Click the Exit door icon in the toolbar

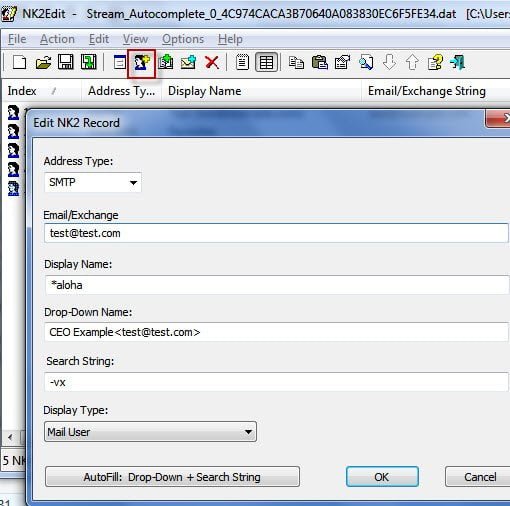pyautogui.click(x=458, y=62)
